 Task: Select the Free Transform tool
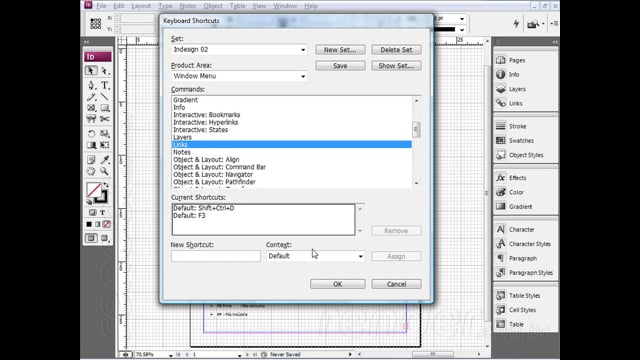point(105,145)
